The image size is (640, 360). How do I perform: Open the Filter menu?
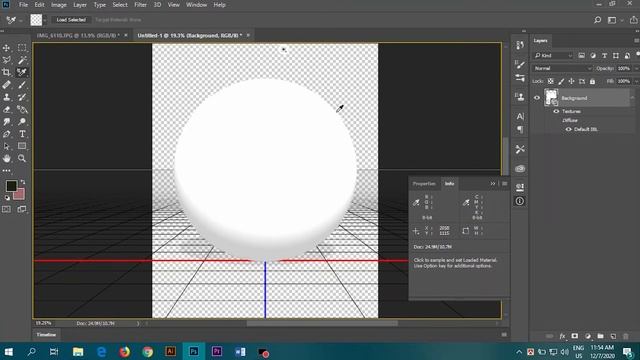point(140,5)
